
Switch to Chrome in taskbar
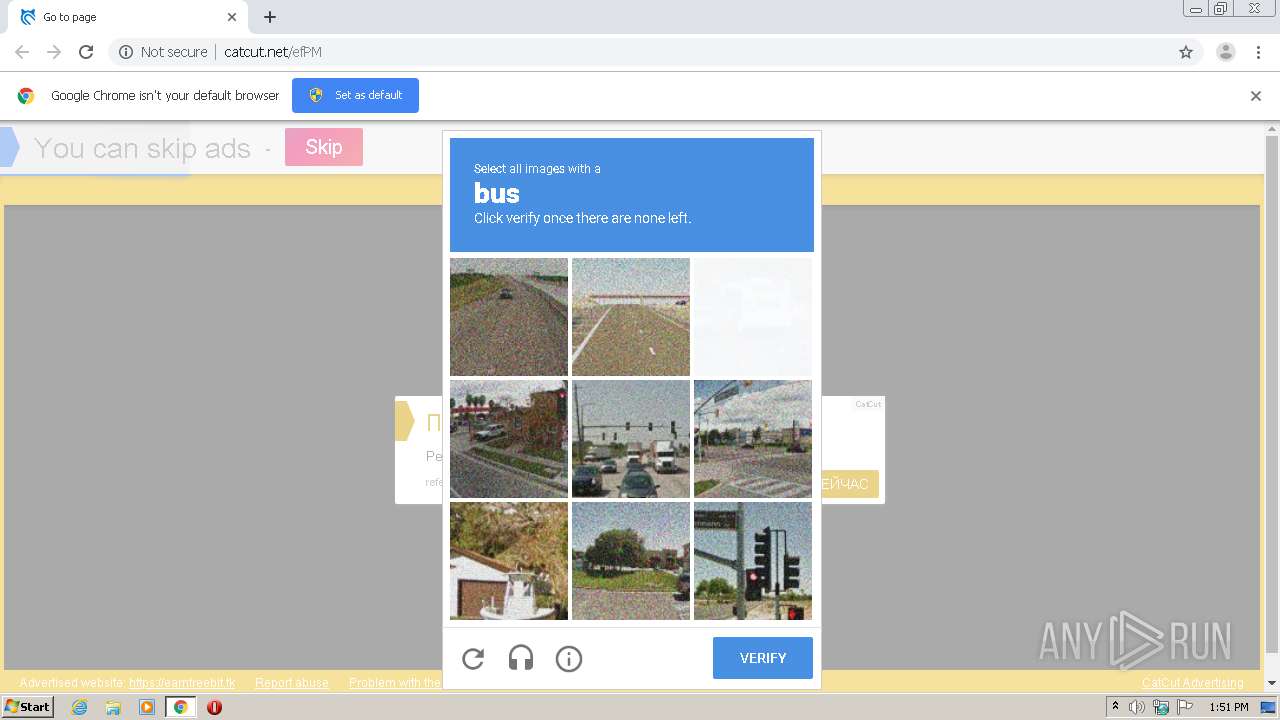180,707
